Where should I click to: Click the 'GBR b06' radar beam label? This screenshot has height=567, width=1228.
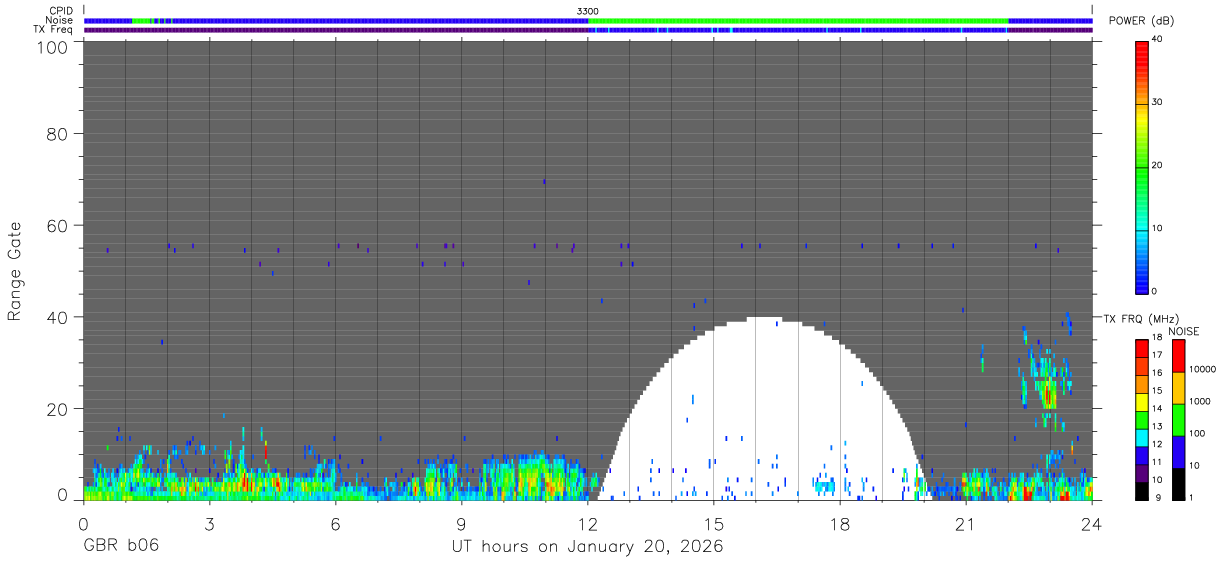click(x=120, y=547)
